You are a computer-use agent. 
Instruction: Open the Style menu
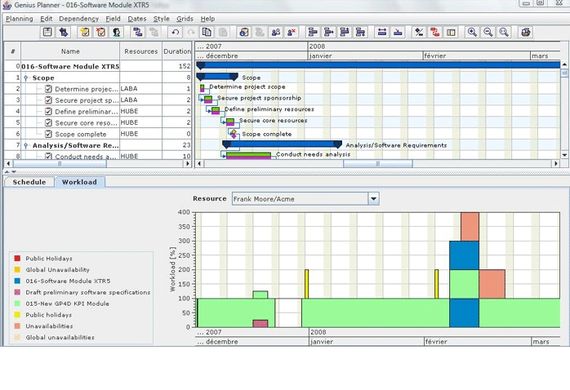click(x=161, y=19)
